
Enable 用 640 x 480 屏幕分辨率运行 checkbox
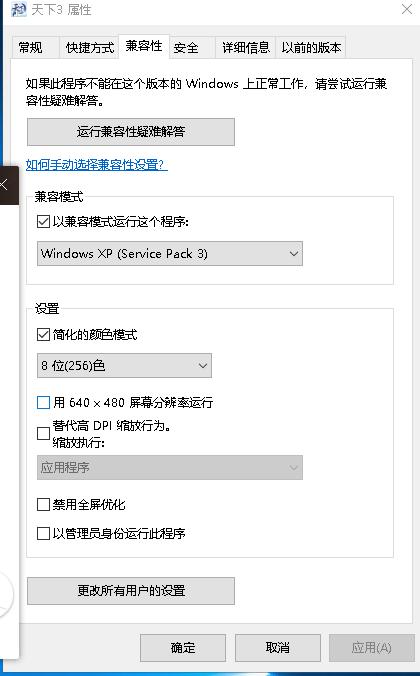43,402
